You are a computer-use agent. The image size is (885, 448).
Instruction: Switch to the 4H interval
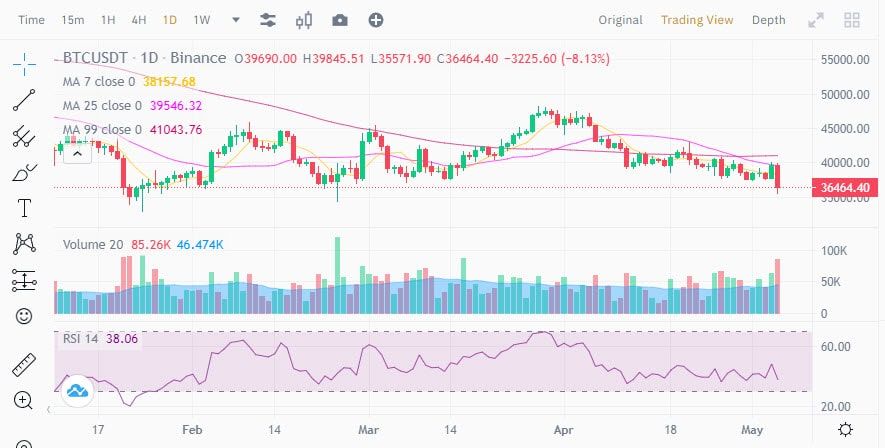(138, 20)
